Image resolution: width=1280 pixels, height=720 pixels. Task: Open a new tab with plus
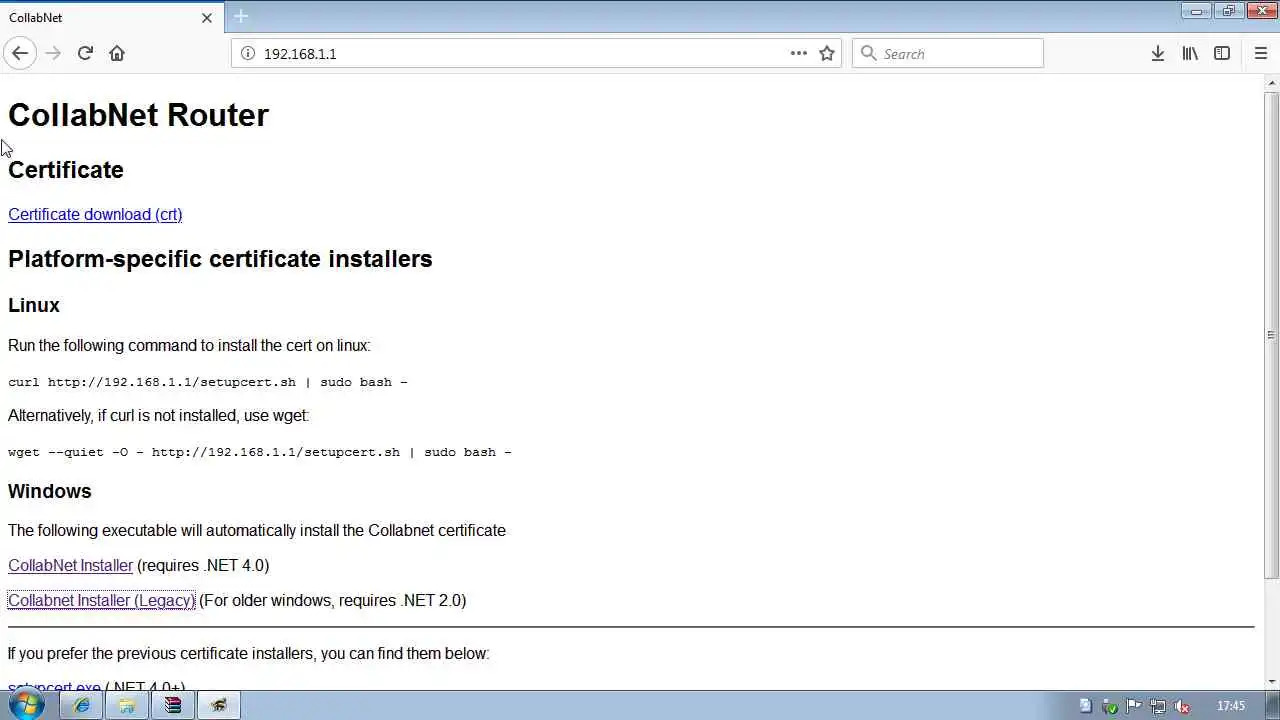[x=241, y=17]
